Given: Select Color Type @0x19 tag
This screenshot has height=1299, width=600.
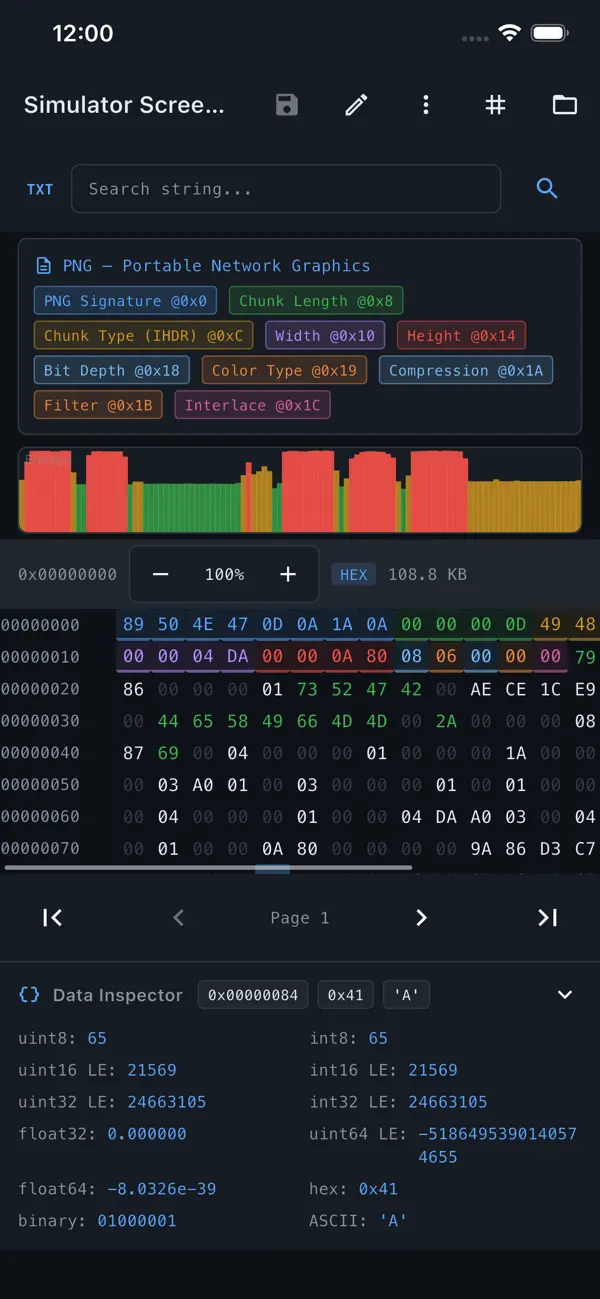Looking at the screenshot, I should [284, 370].
